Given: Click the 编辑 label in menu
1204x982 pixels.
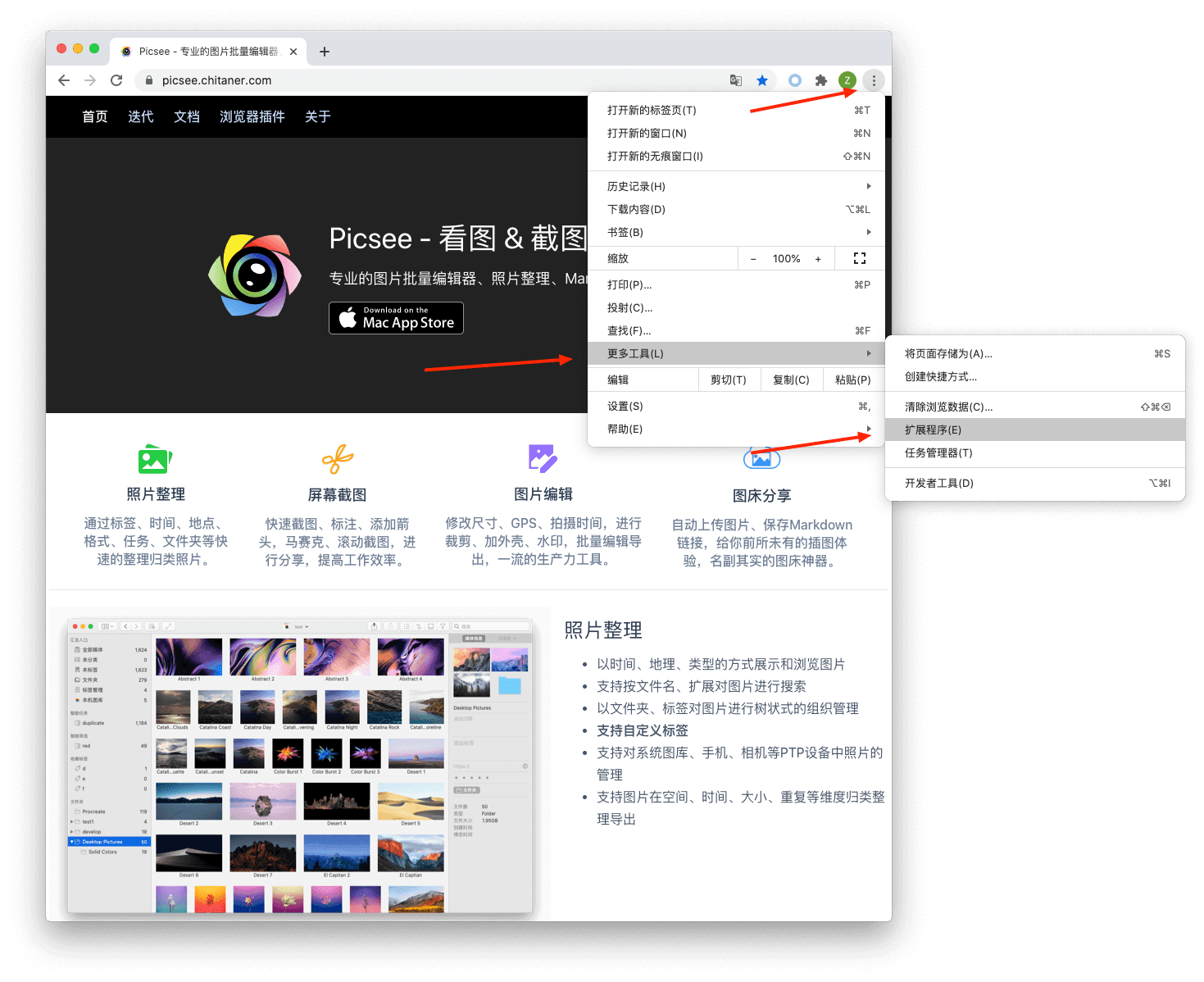Looking at the screenshot, I should point(618,380).
